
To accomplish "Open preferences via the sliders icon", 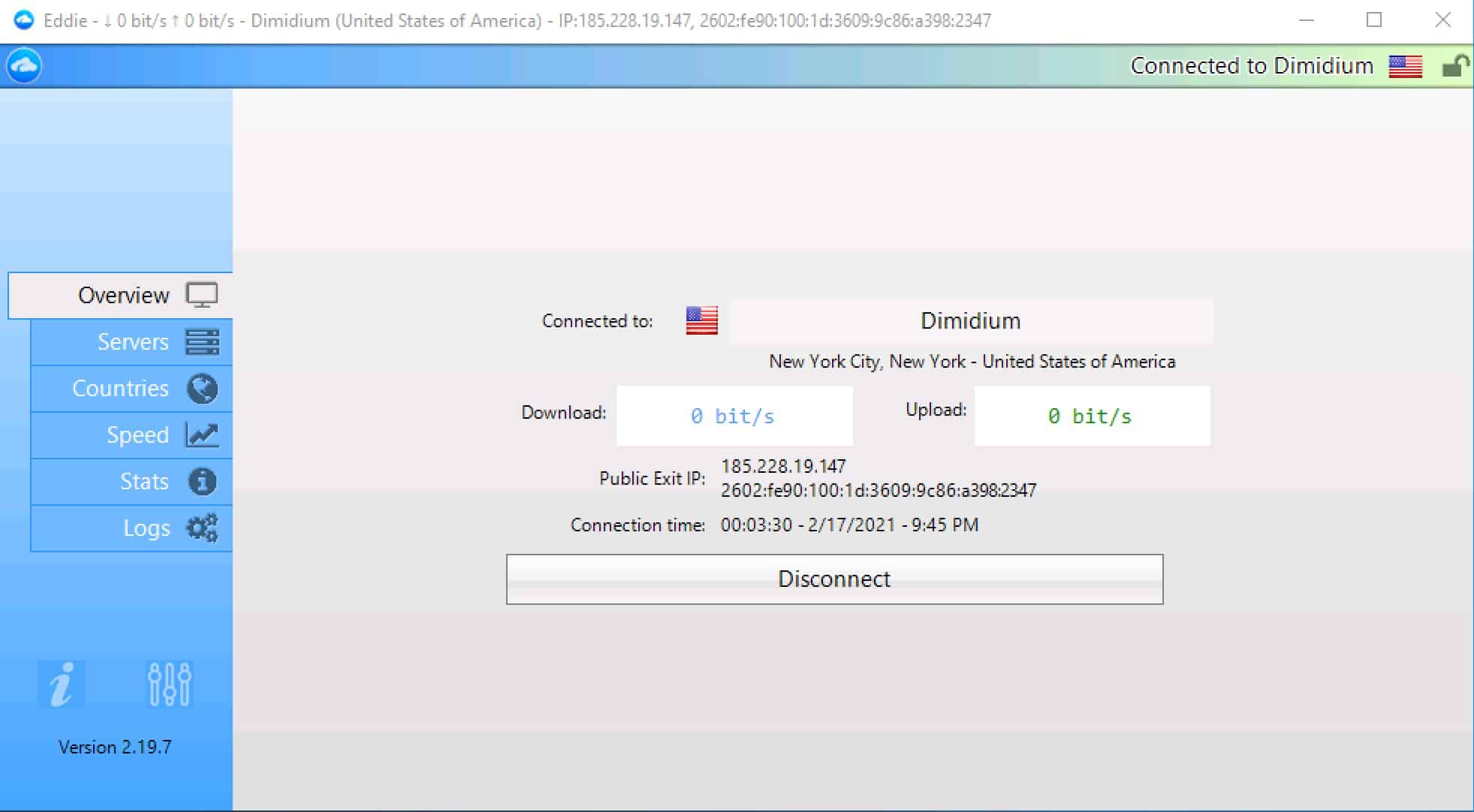I will 169,684.
